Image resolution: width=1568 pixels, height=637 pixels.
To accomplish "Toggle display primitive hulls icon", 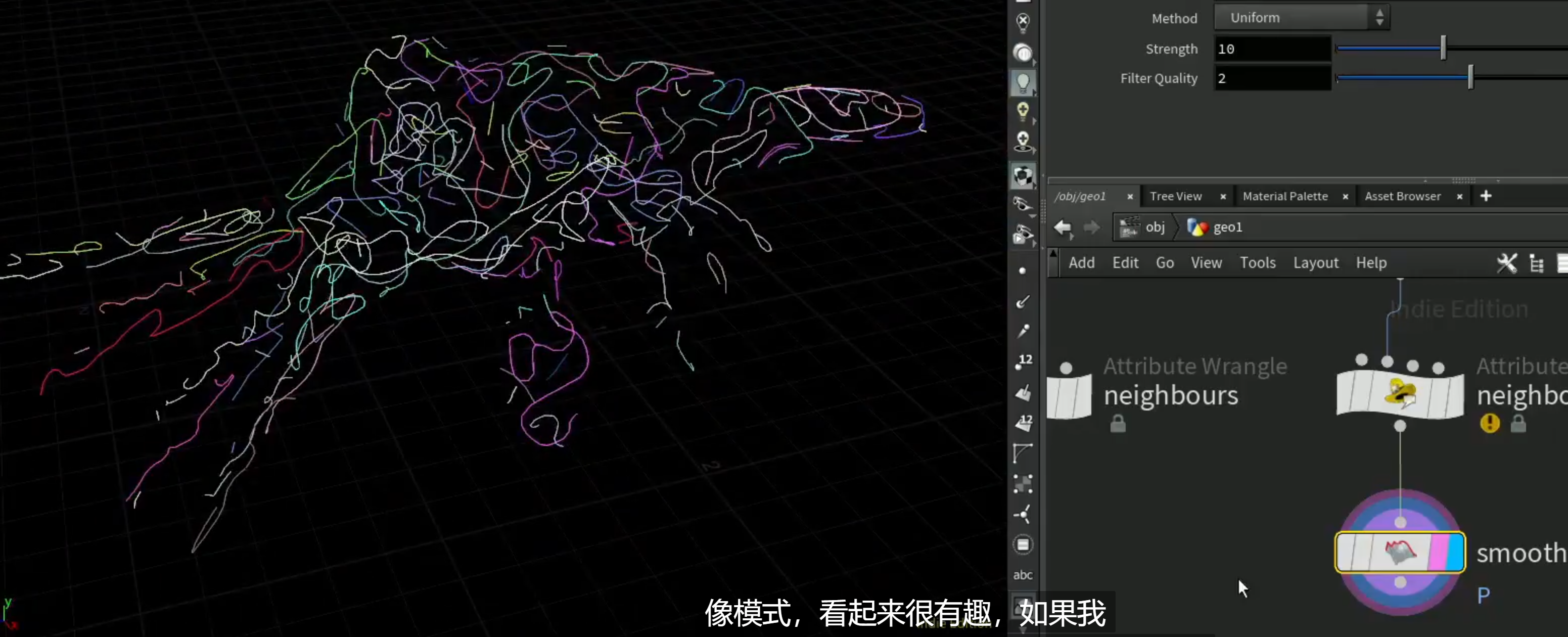I will tap(1023, 453).
